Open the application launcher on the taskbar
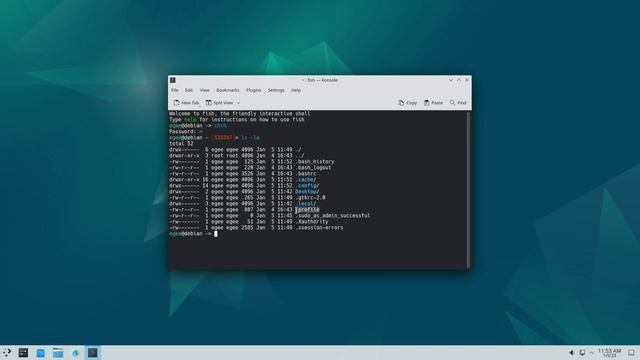Screen dimensions: 640x360 pos(7,353)
